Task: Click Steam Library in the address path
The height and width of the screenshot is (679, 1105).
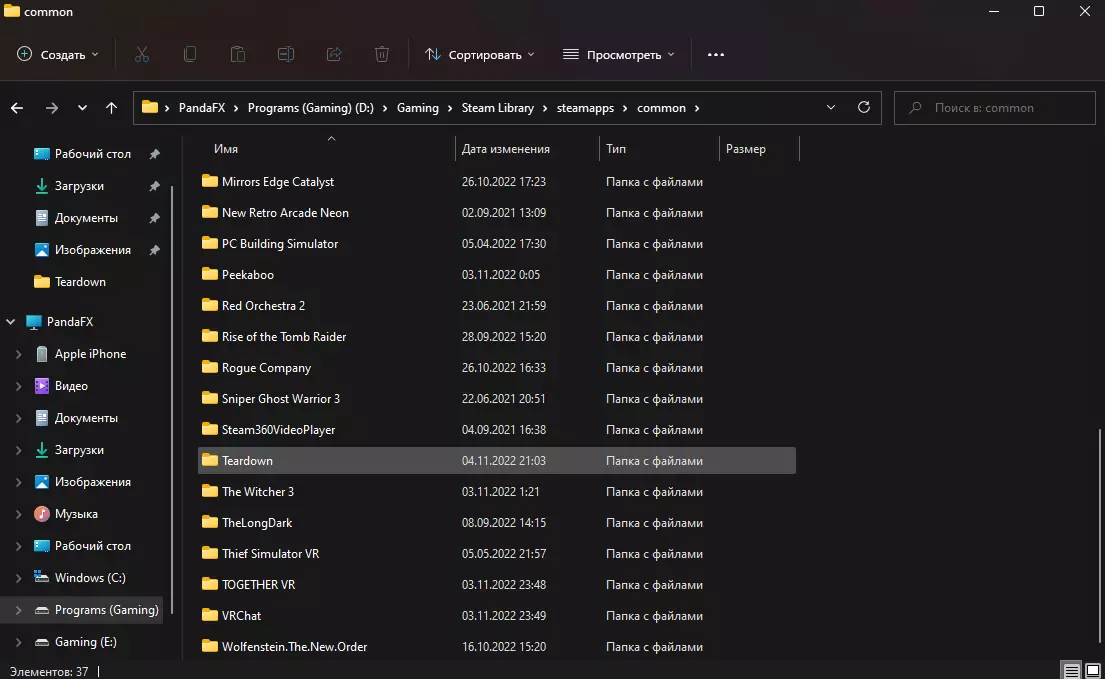Action: (x=497, y=108)
